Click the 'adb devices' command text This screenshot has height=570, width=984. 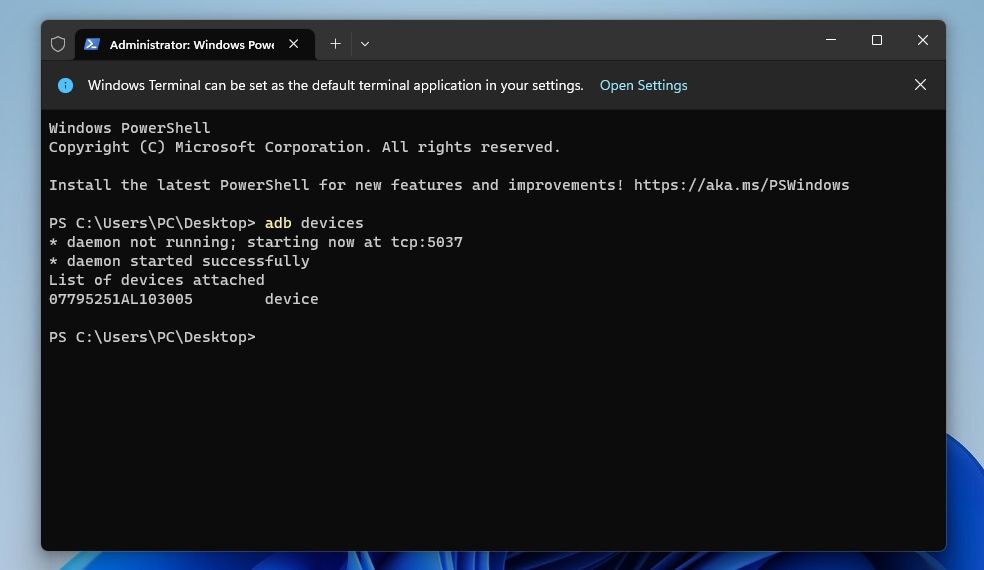coord(314,223)
